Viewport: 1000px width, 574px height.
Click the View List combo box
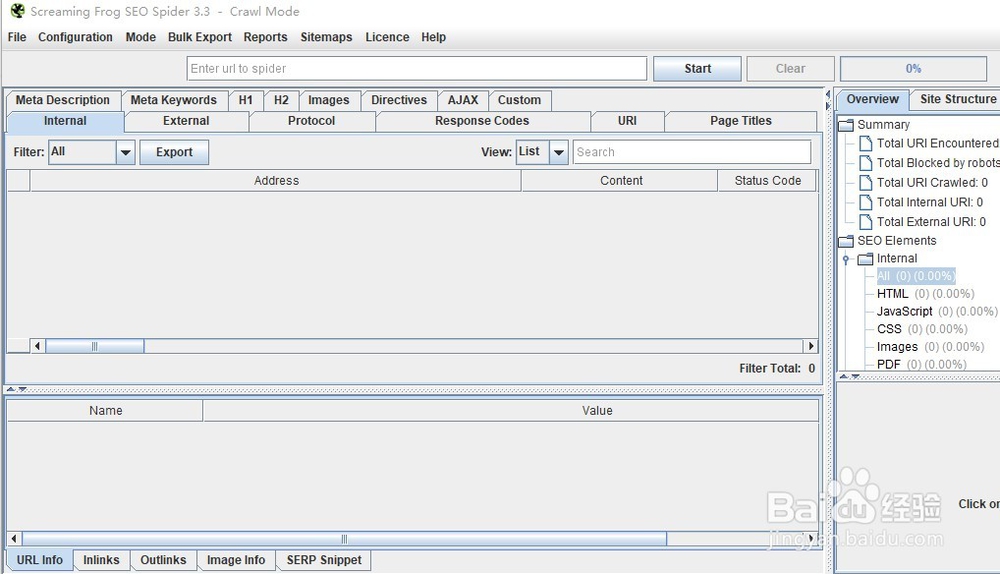click(542, 152)
